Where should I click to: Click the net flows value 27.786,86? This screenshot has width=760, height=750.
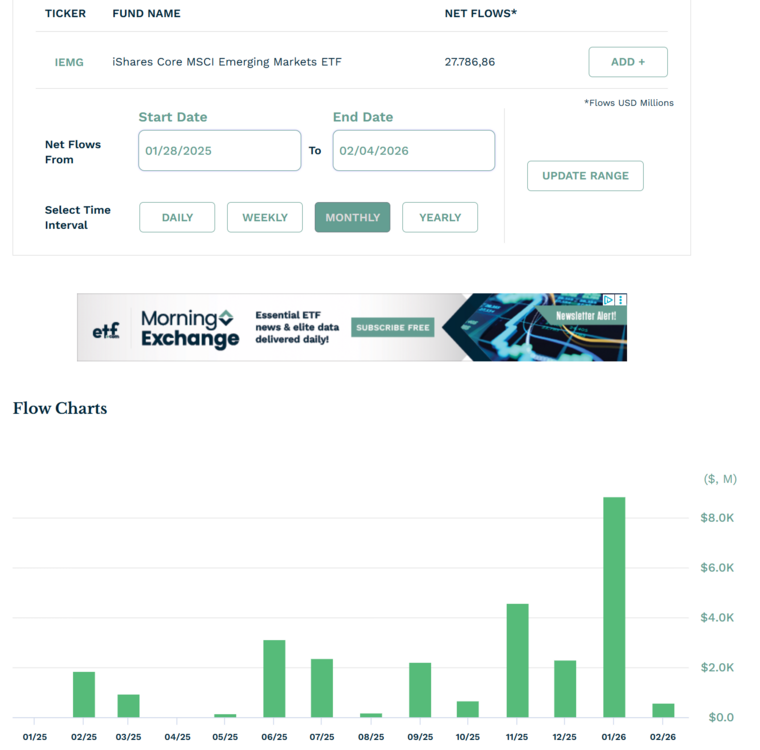[x=470, y=62]
